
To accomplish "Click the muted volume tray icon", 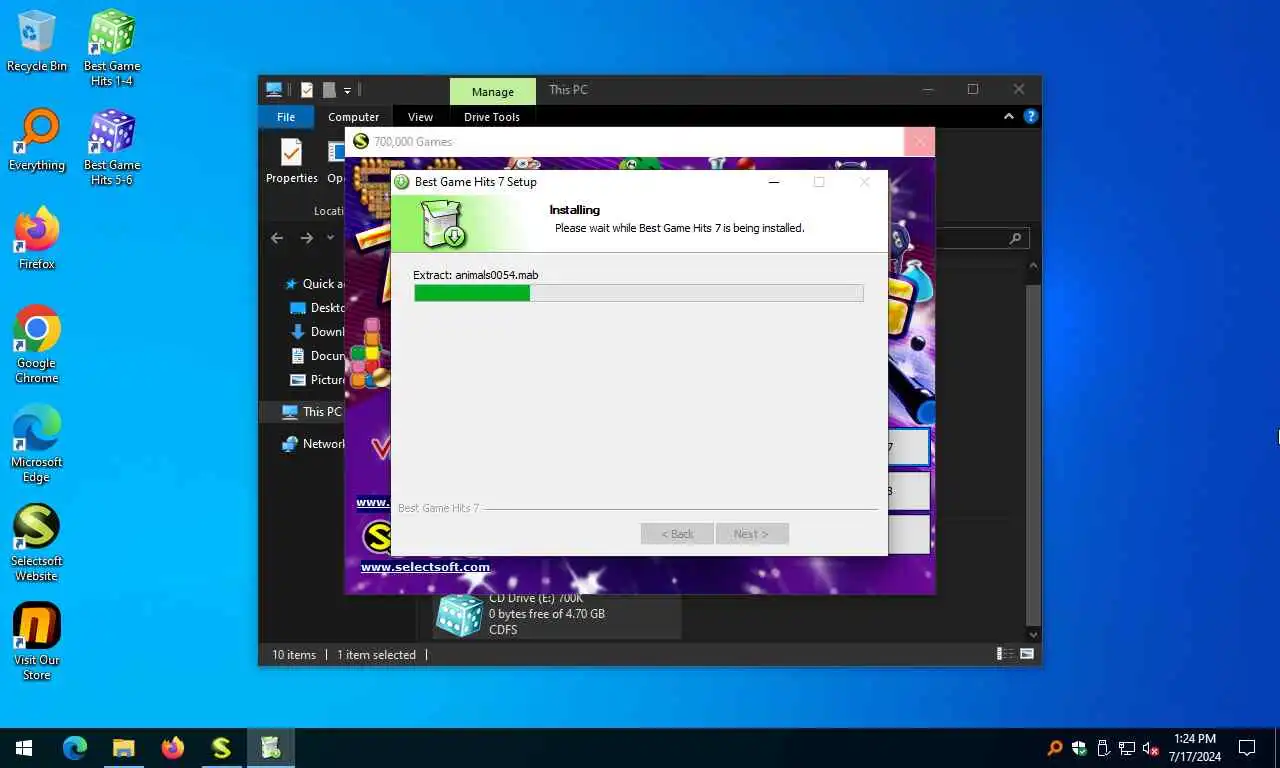I will pos(1151,748).
